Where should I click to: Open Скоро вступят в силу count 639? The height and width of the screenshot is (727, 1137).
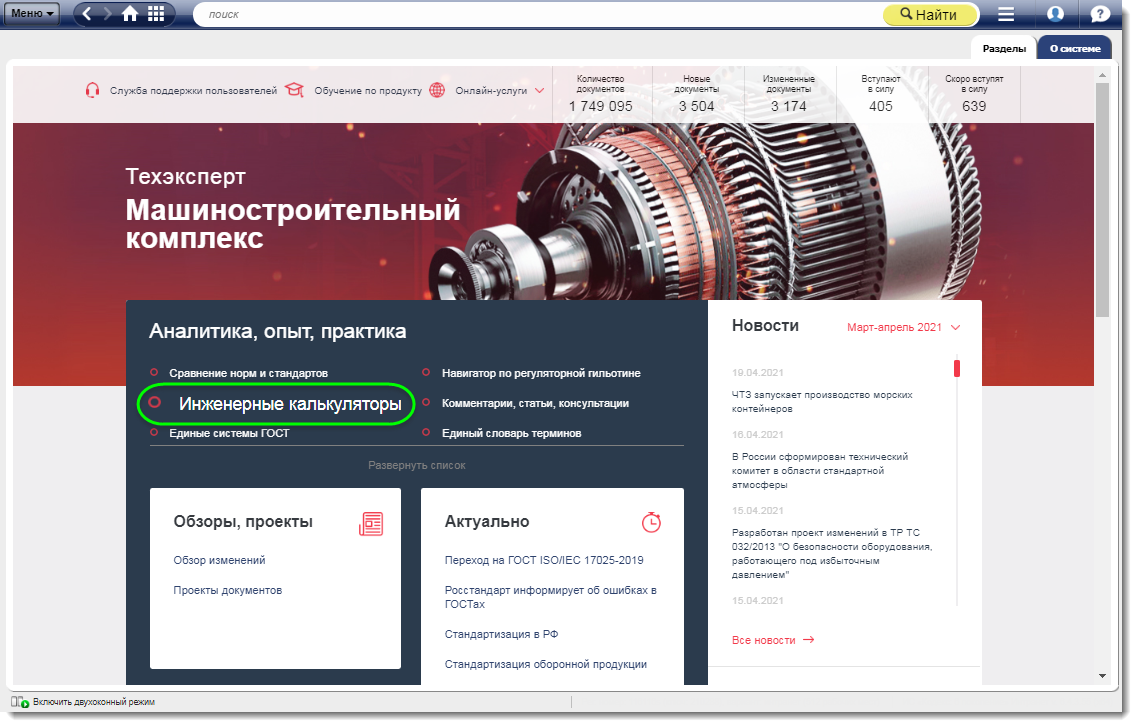click(973, 94)
